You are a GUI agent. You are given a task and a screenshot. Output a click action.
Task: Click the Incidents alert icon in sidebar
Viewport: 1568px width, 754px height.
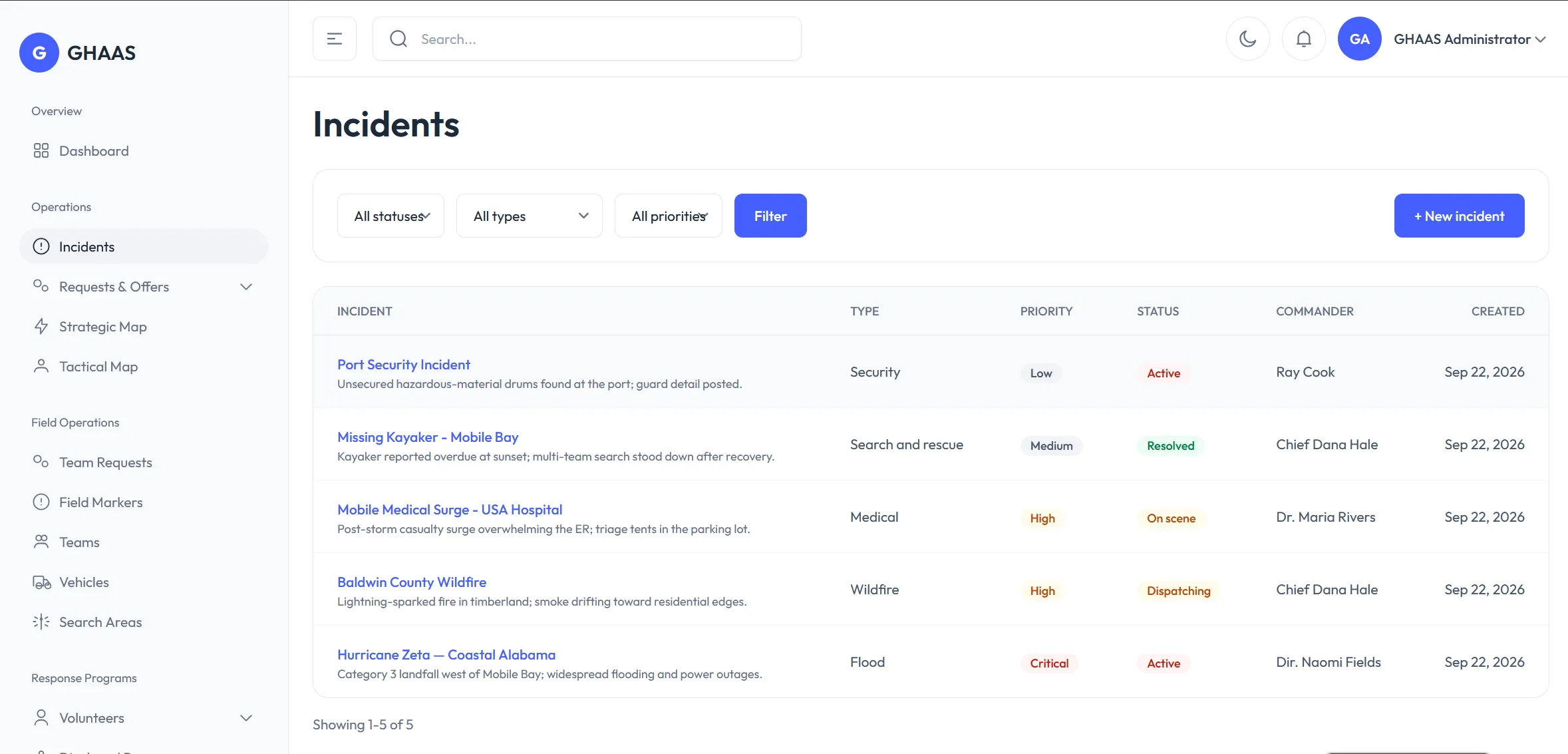41,246
